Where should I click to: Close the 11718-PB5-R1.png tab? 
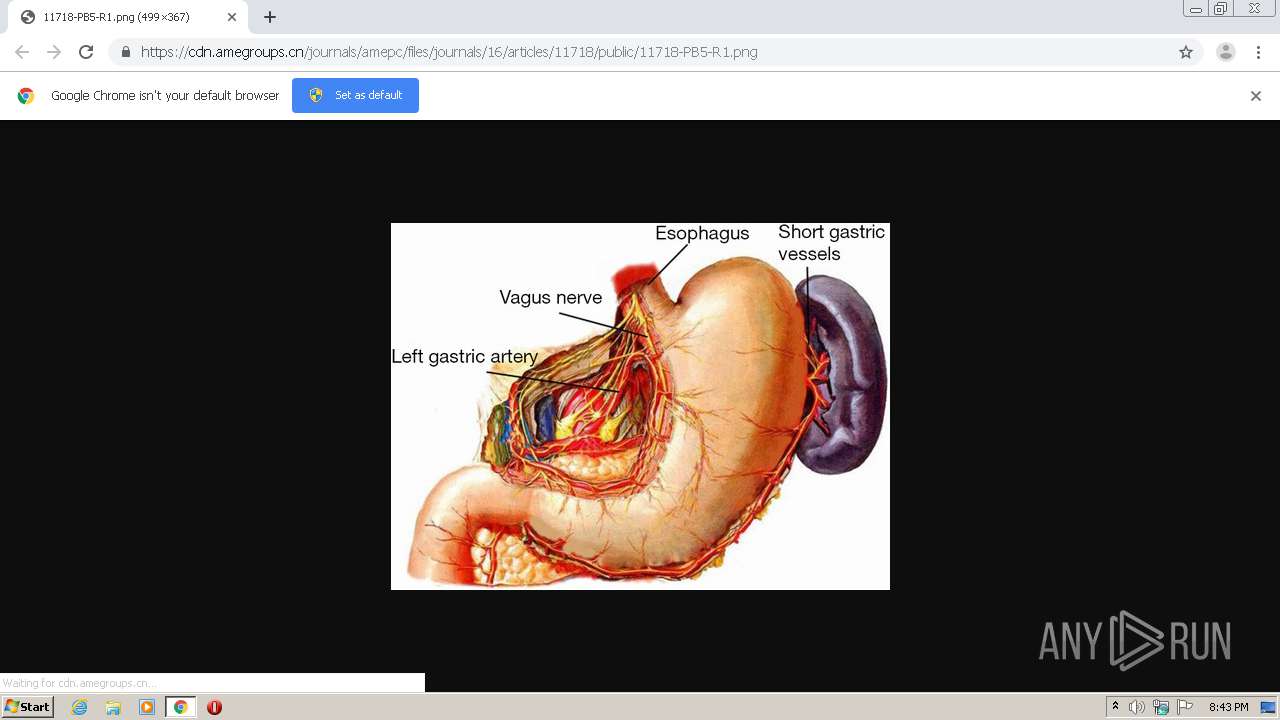click(232, 17)
